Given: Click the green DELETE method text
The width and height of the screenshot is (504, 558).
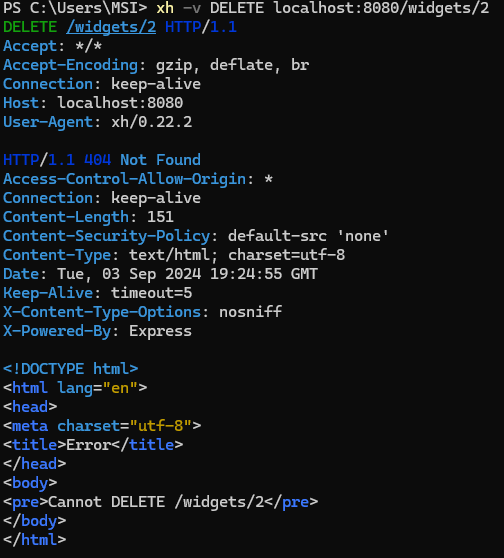Looking at the screenshot, I should click(30, 27).
